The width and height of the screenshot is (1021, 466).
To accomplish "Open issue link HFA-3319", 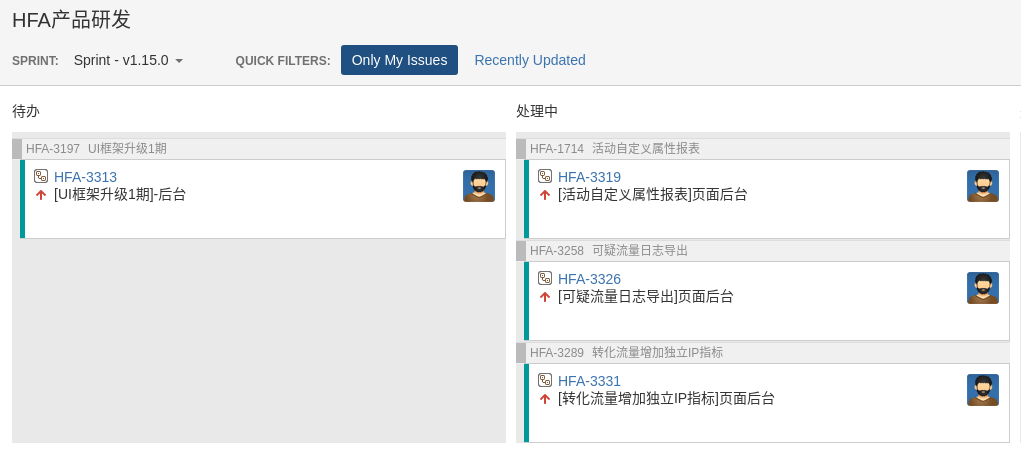I will point(589,177).
